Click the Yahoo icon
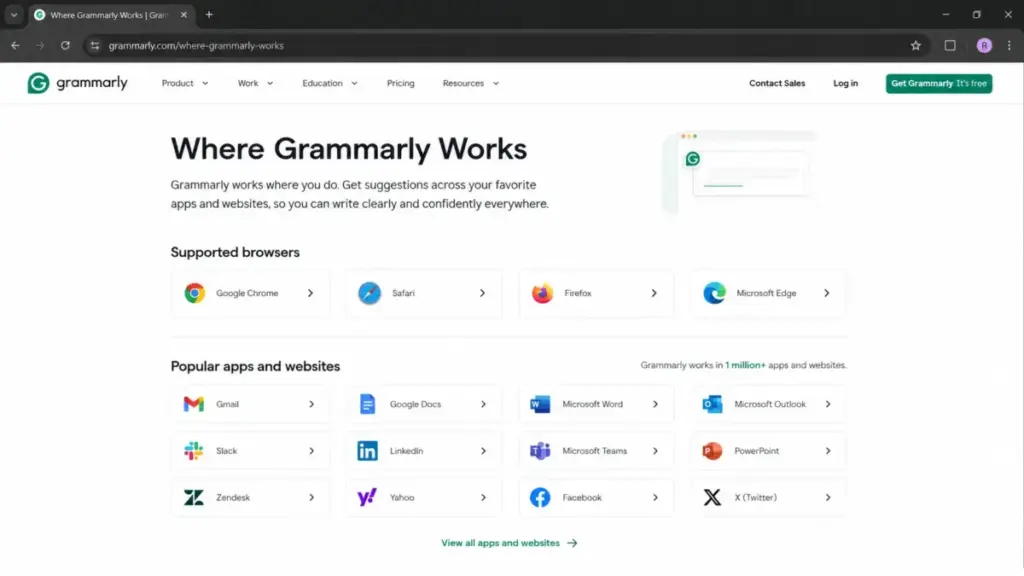The height and width of the screenshot is (576, 1024). pos(367,498)
